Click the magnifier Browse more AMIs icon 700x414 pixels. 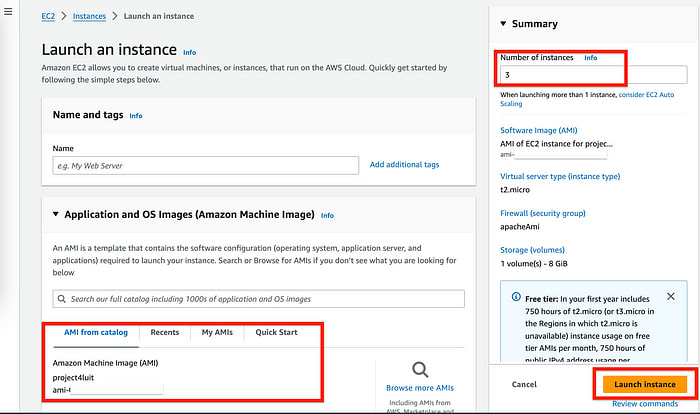click(x=420, y=369)
